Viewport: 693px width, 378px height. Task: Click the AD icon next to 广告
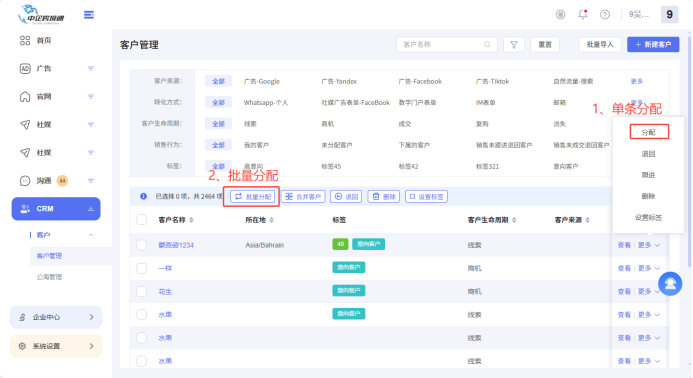(25, 69)
